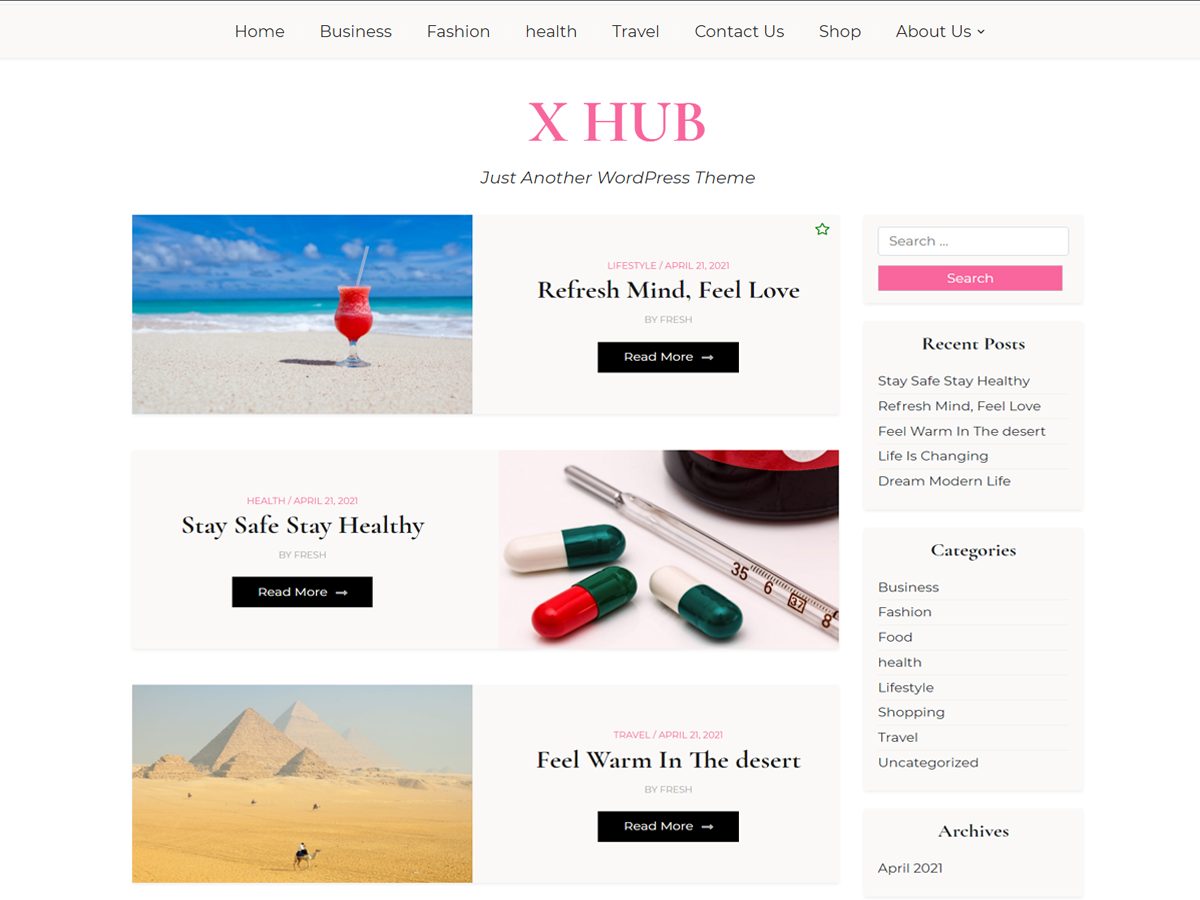This screenshot has height=900, width=1200.
Task: Click the Food category link
Action: [x=895, y=637]
